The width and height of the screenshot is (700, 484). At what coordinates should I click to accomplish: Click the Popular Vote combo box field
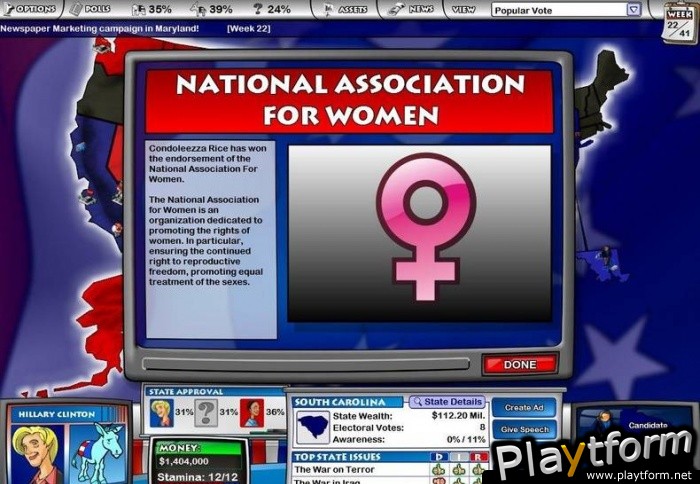click(x=566, y=10)
